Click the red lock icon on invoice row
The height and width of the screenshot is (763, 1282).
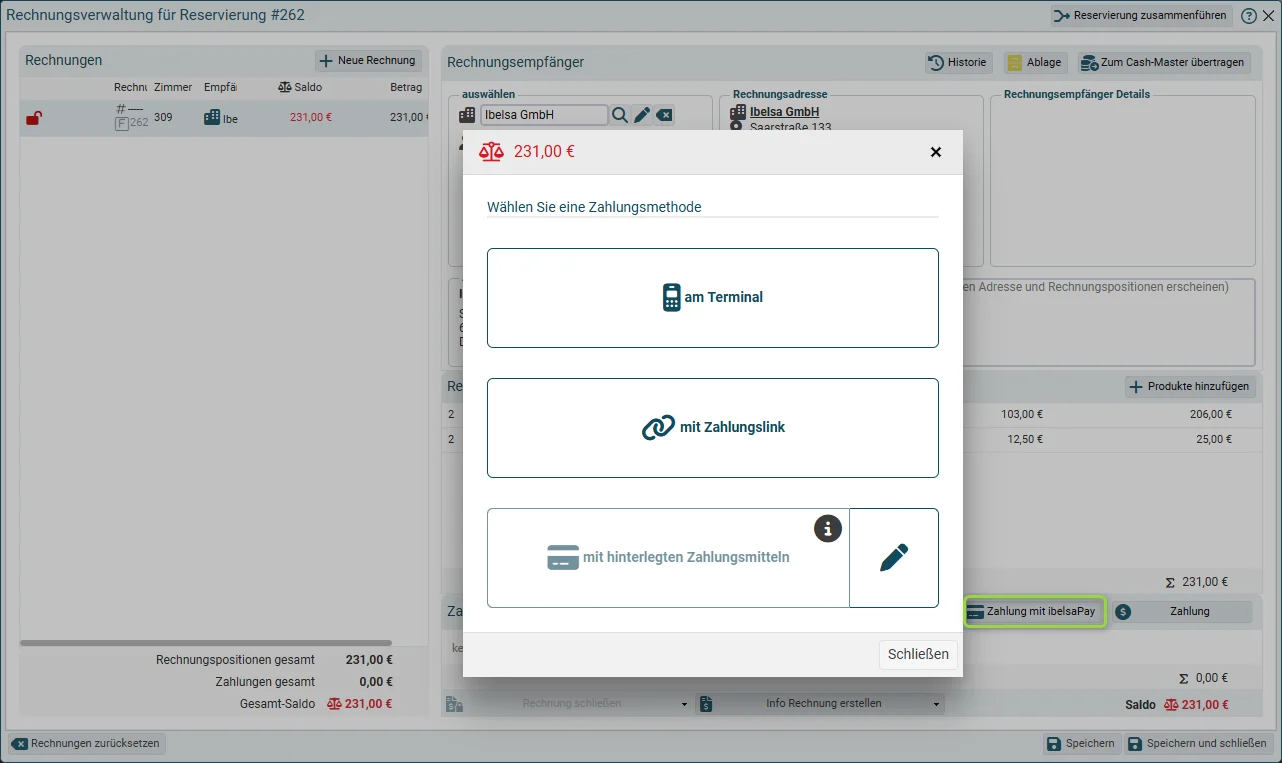(34, 118)
